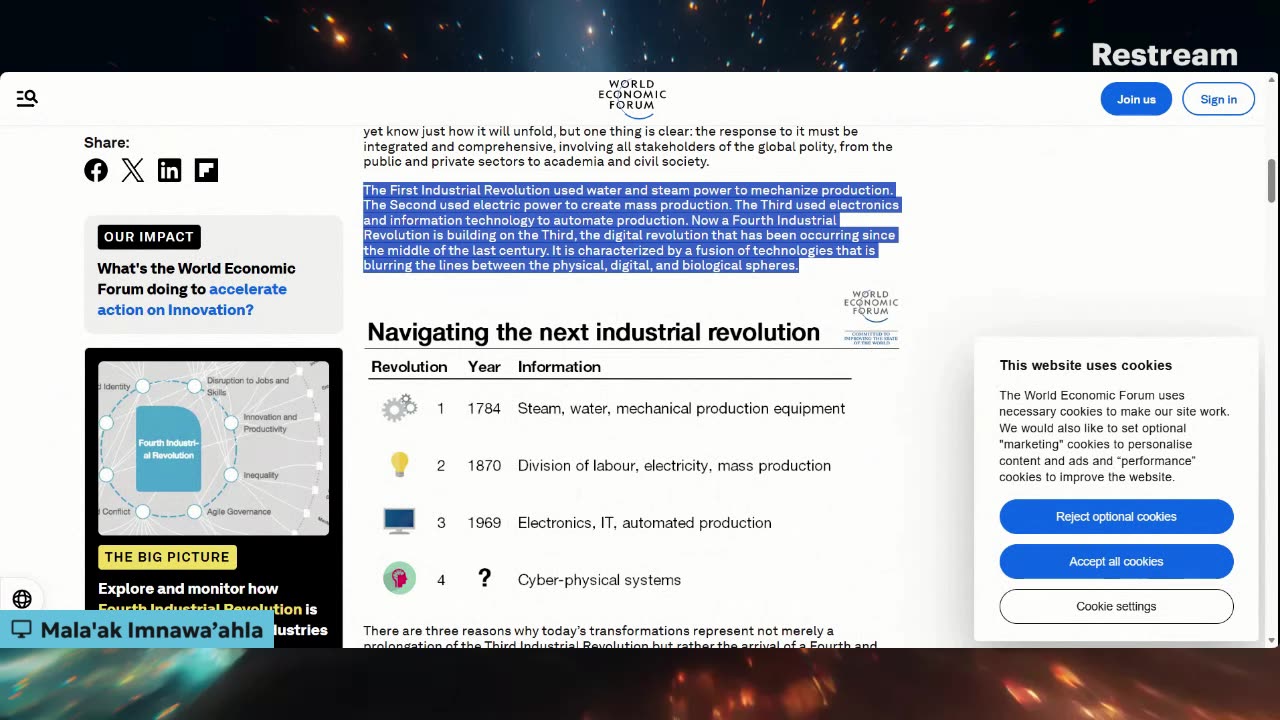Click the Navigating the next industrial revolution heading
The width and height of the screenshot is (1280, 720).
tap(593, 332)
